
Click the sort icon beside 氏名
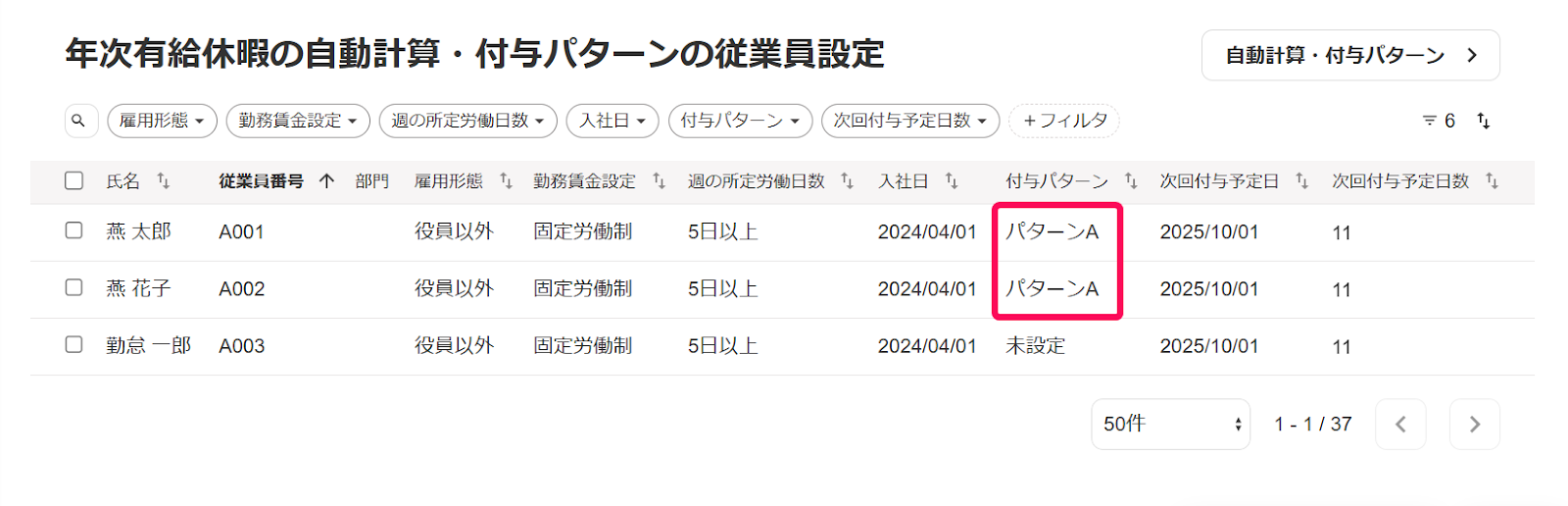pos(164,181)
